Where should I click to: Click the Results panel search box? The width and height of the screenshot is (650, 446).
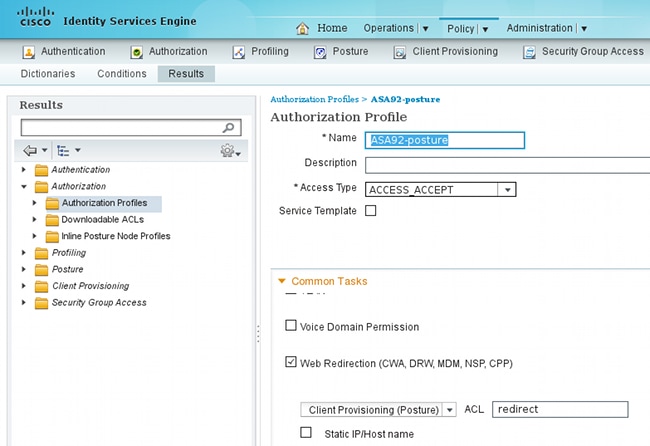pyautogui.click(x=131, y=128)
